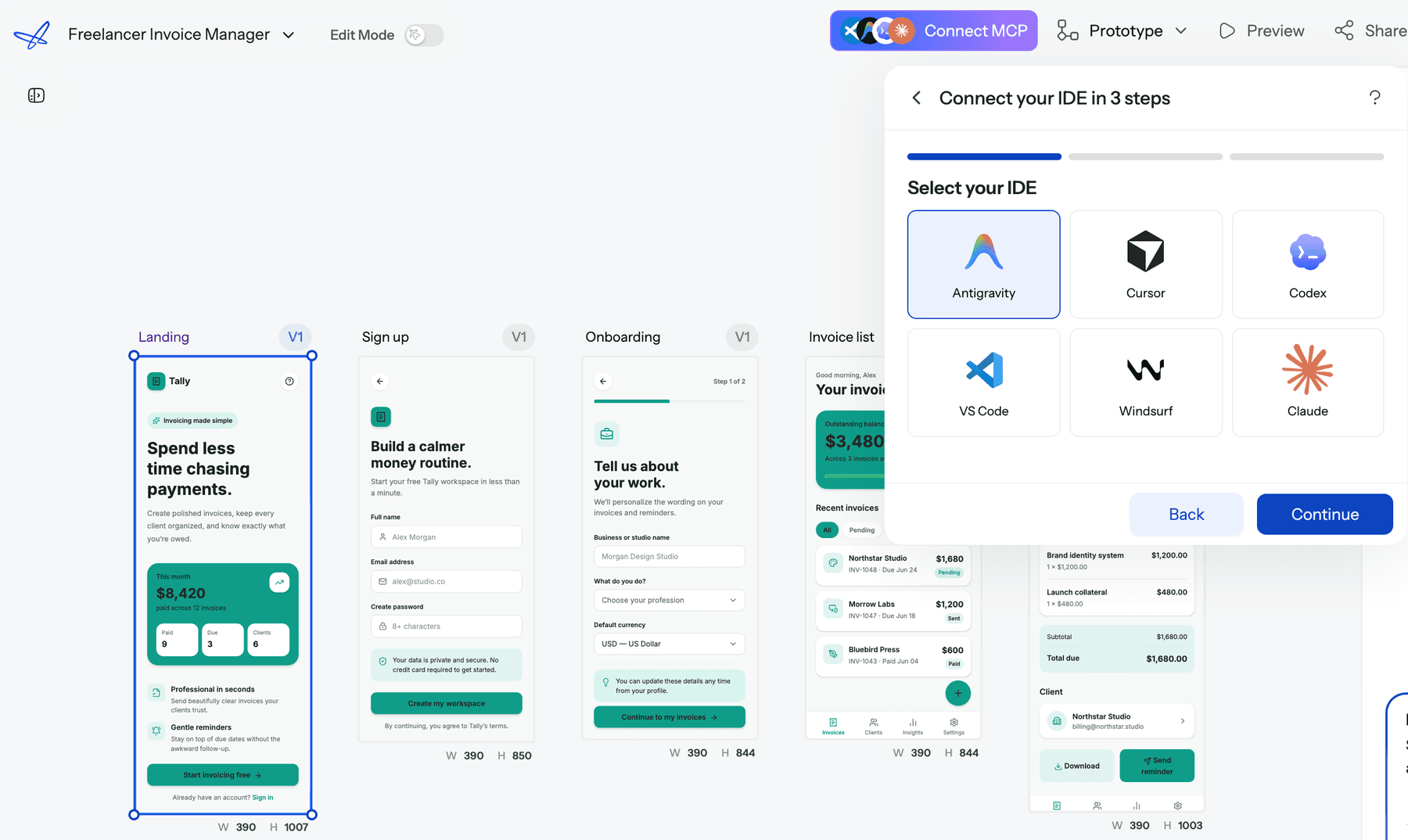Click the Download button on invoice detail
This screenshot has height=840, width=1408.
(1076, 766)
